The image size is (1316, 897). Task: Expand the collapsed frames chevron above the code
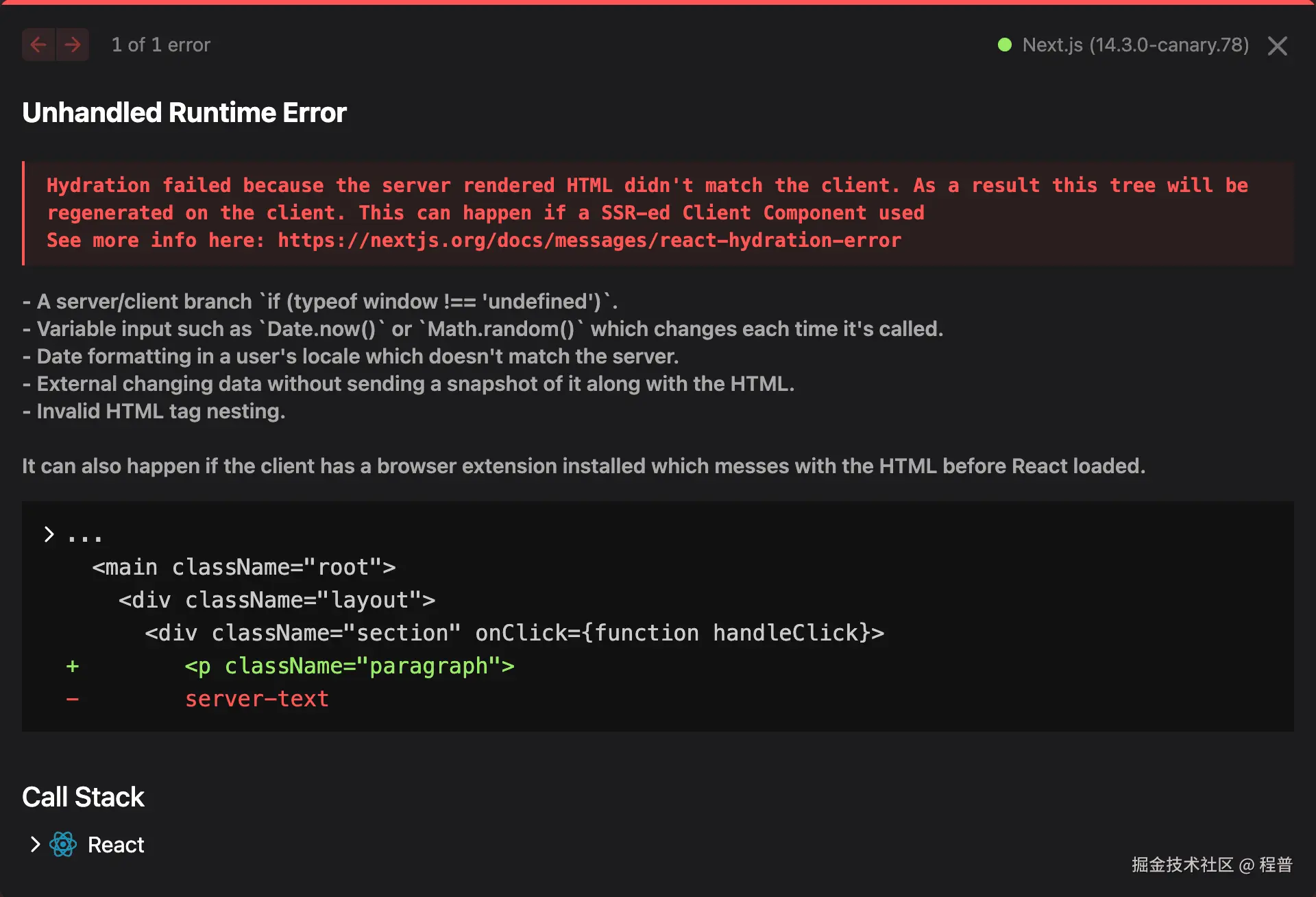(49, 534)
